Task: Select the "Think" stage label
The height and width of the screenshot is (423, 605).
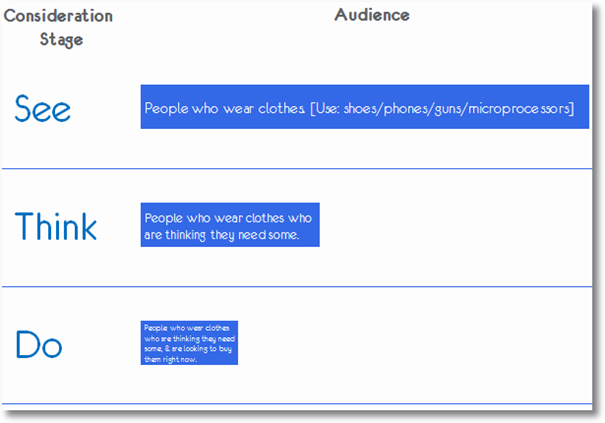Action: [x=55, y=227]
